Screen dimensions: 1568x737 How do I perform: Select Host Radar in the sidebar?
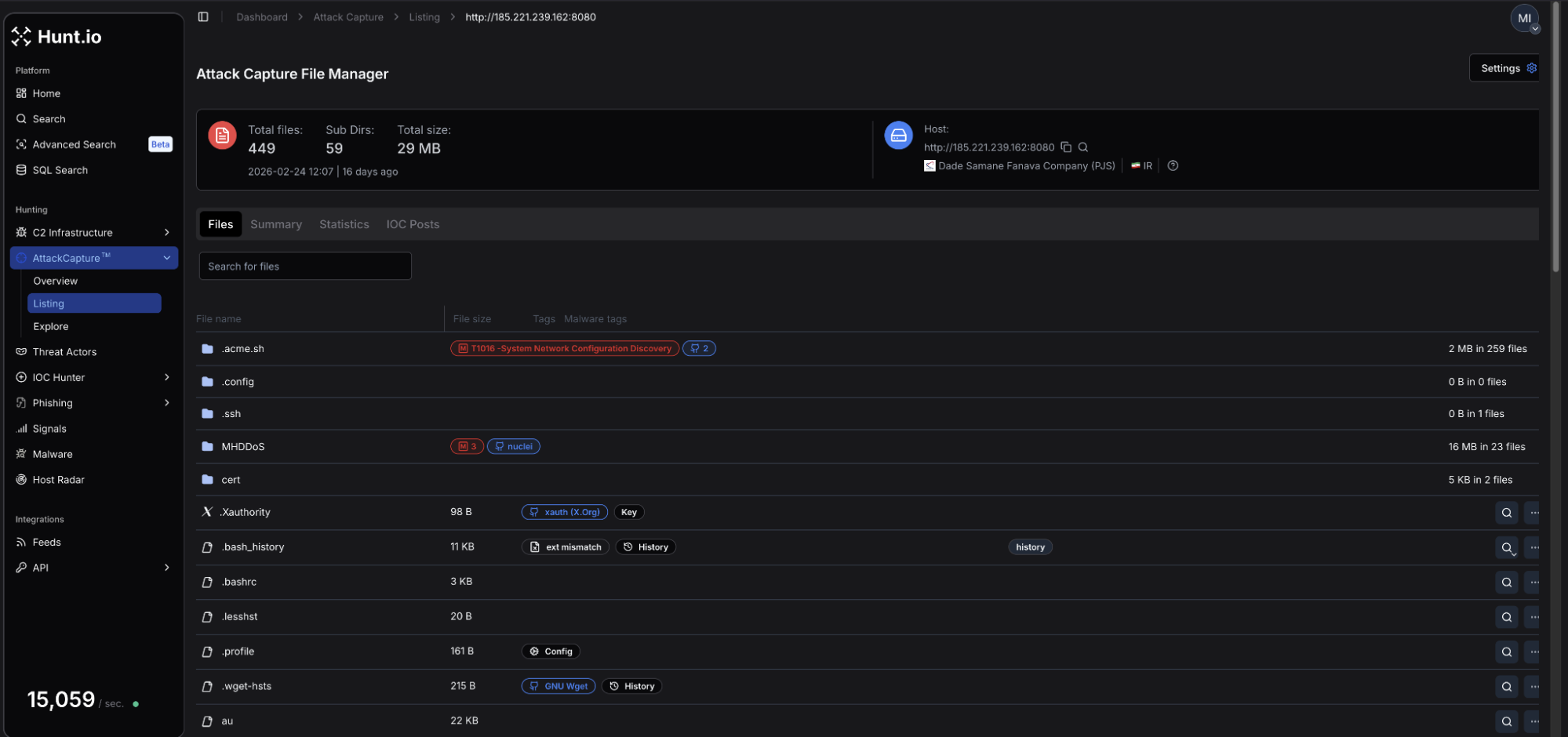pyautogui.click(x=58, y=479)
